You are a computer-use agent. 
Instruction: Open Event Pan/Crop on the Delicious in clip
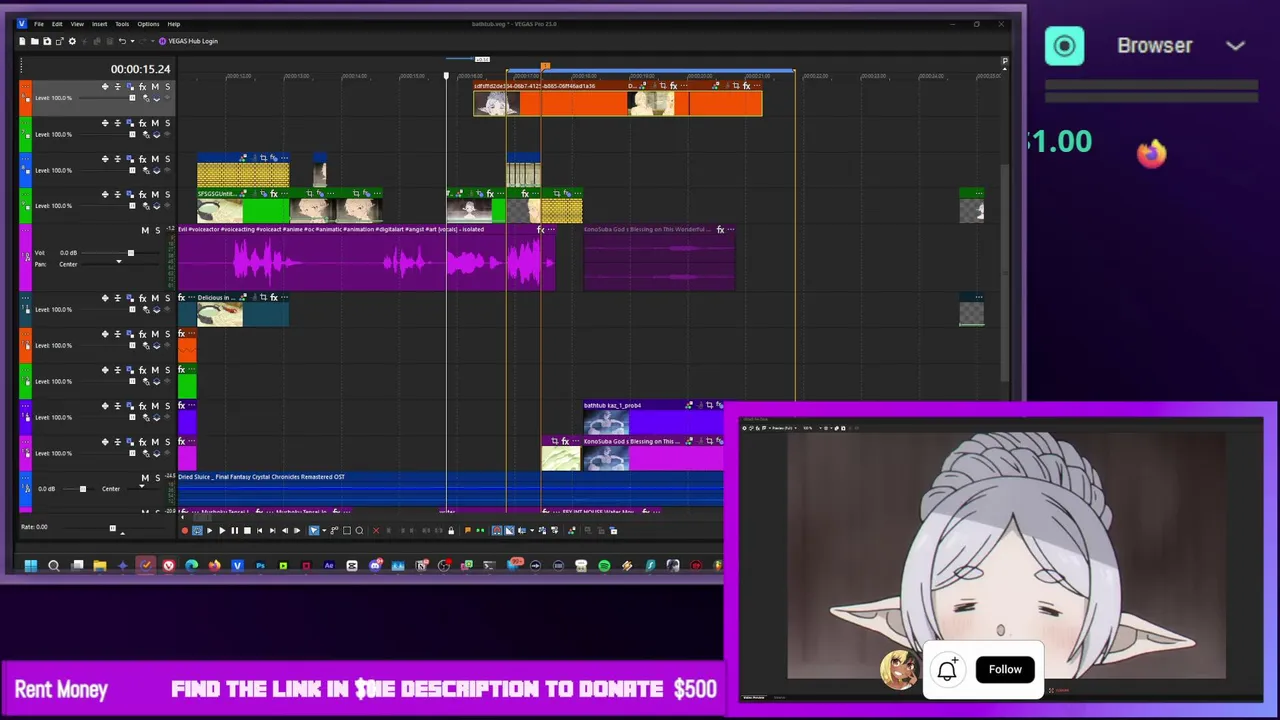pyautogui.click(x=263, y=297)
